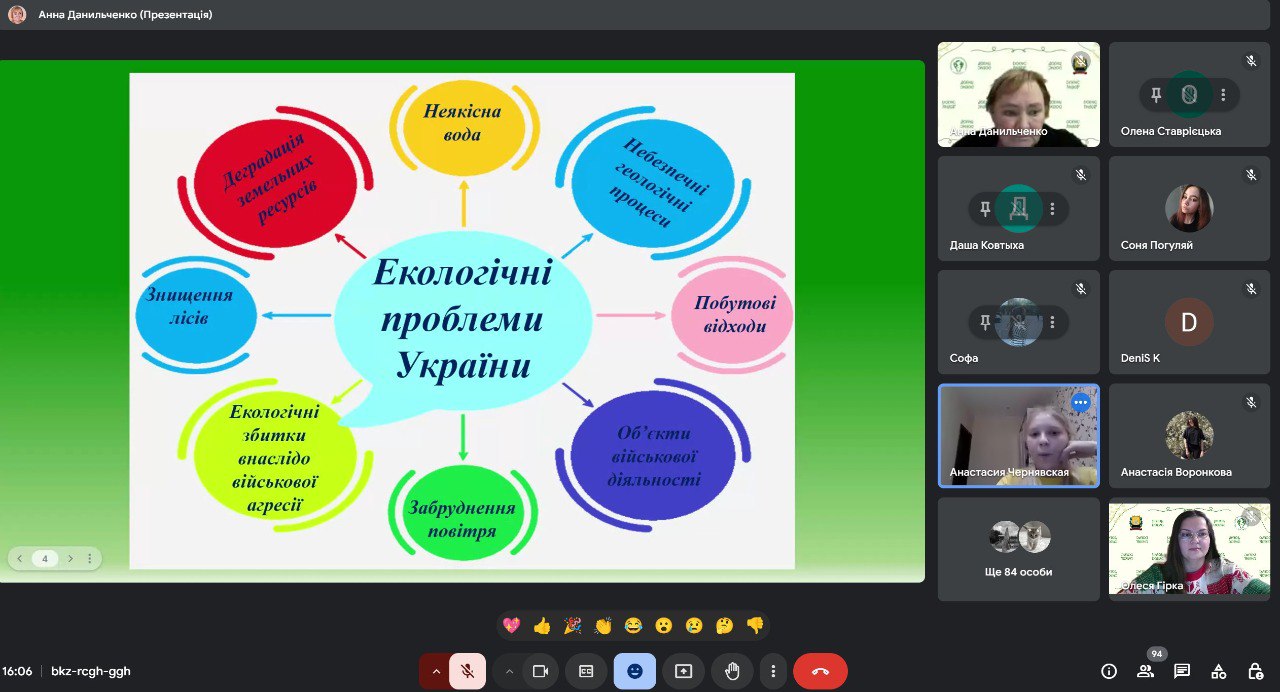Send thumbs up reaction
Image resolution: width=1280 pixels, height=692 pixels.
click(x=542, y=626)
